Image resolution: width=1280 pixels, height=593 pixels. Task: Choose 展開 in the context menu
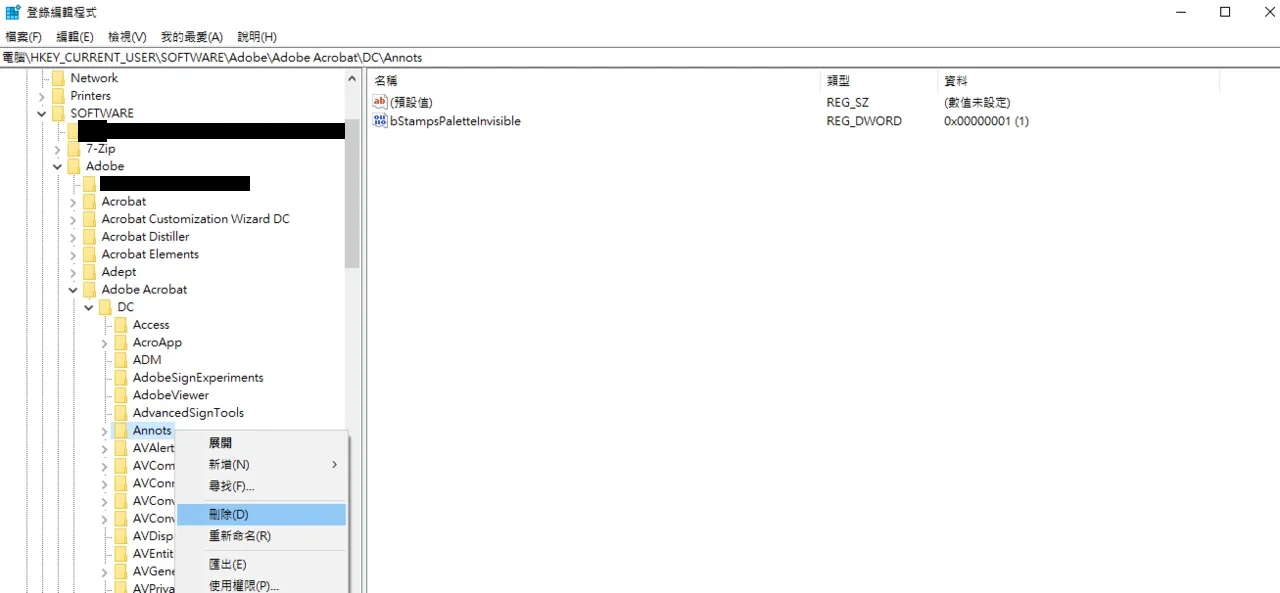coord(262,443)
